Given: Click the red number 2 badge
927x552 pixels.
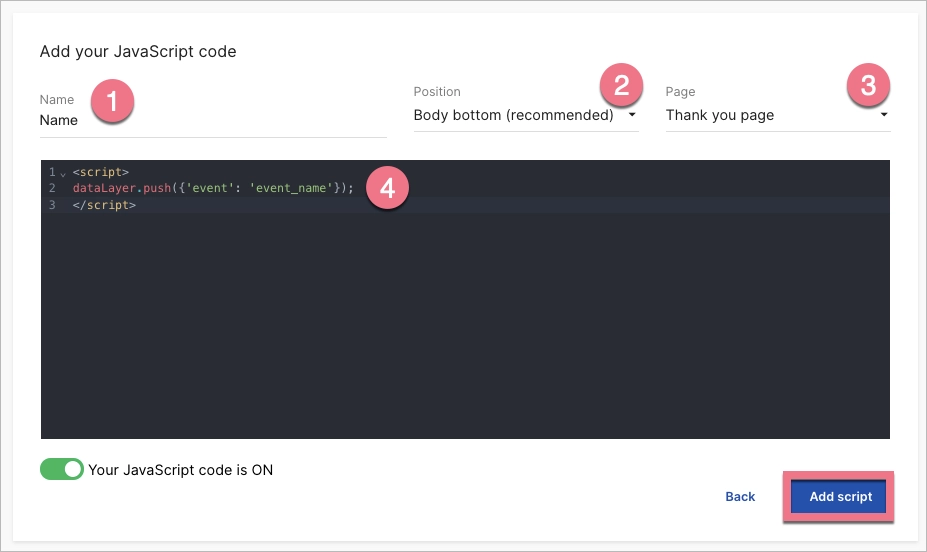Looking at the screenshot, I should point(621,87).
